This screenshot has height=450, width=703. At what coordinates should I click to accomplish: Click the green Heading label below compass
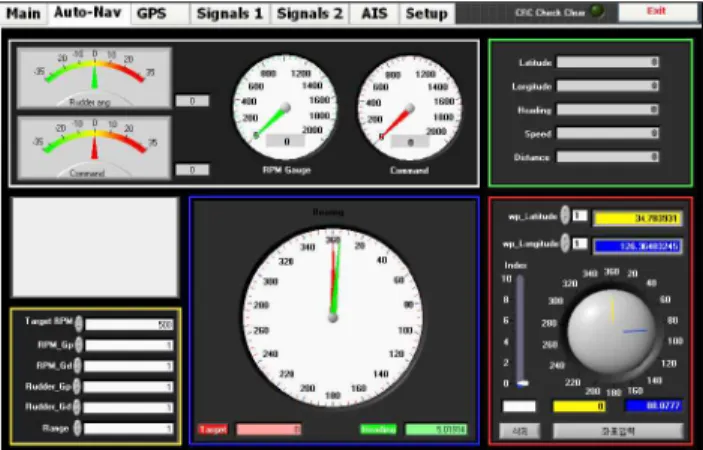(x=378, y=429)
